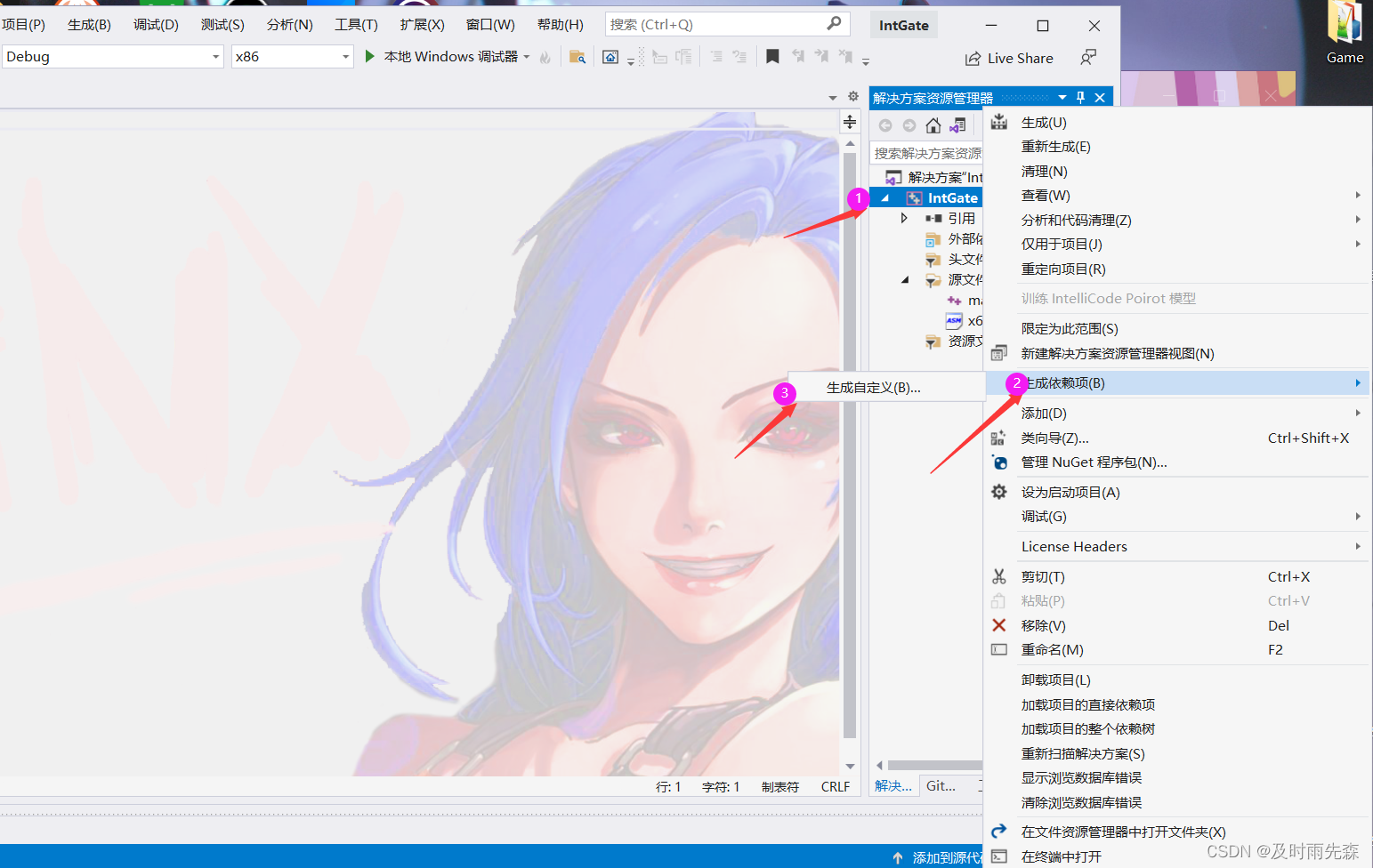The image size is (1373, 868).
Task: Select 清理(N) in the context menu
Action: pyautogui.click(x=1176, y=172)
